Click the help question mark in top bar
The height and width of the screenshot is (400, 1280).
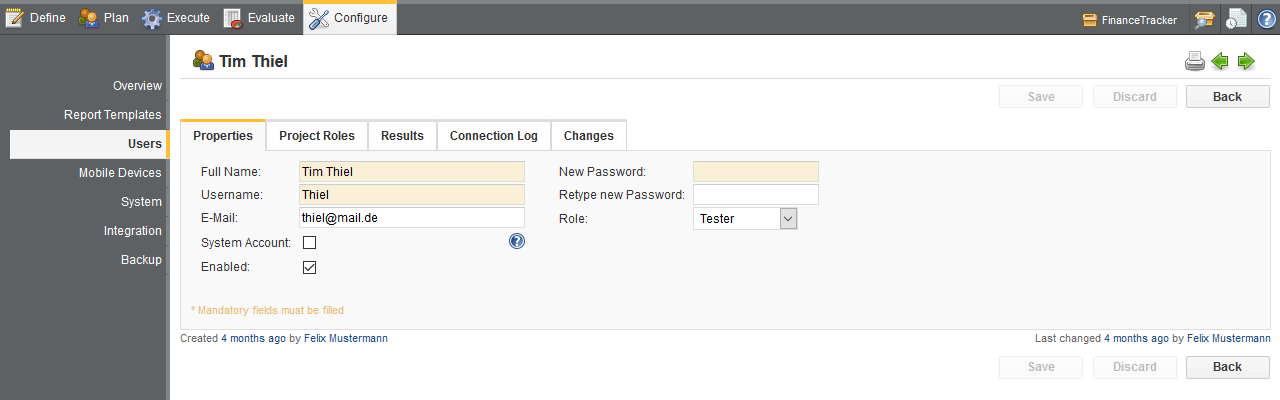1266,19
